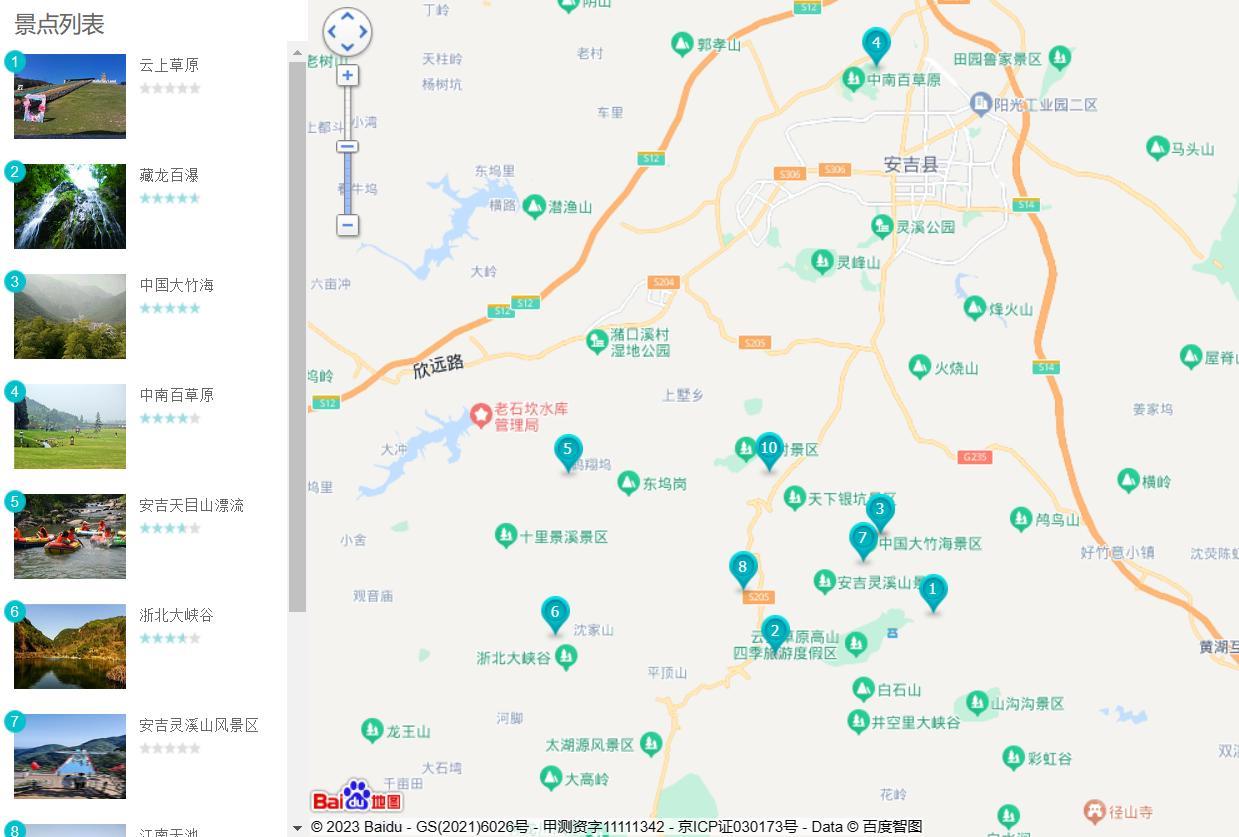Select map marker number 10 pin

pos(769,449)
